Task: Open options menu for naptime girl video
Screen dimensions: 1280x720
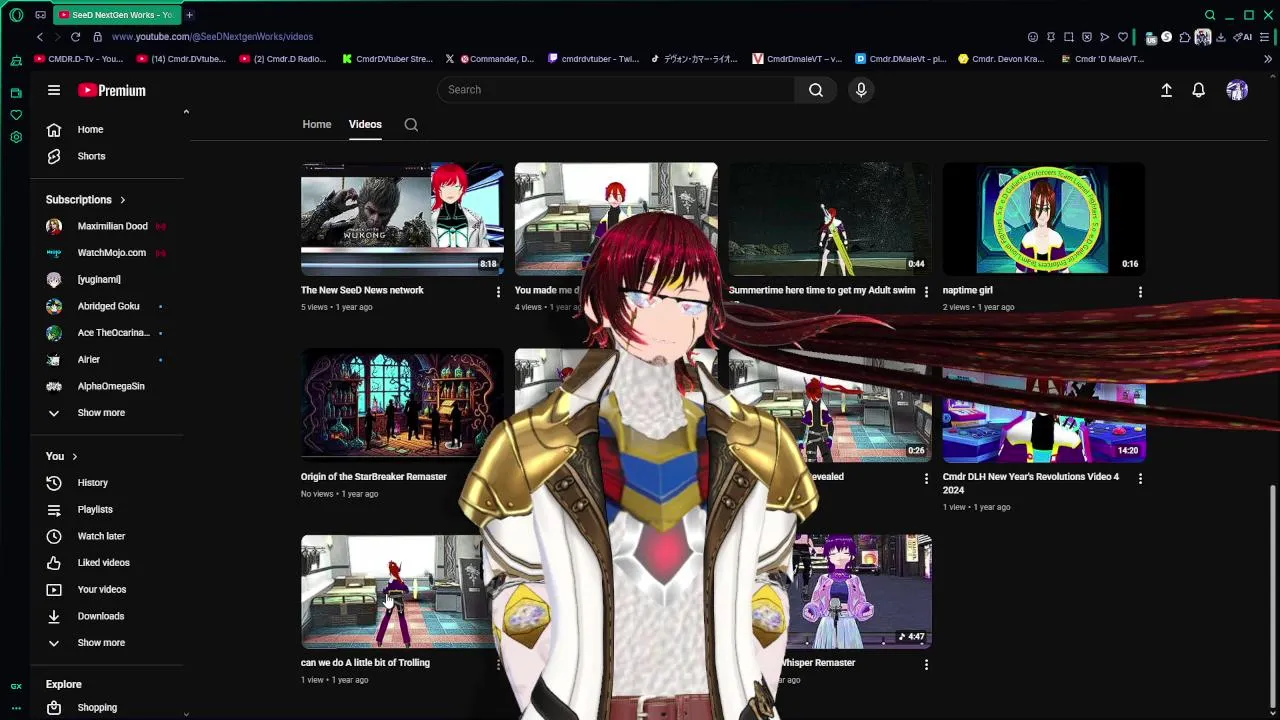Action: (1140, 292)
